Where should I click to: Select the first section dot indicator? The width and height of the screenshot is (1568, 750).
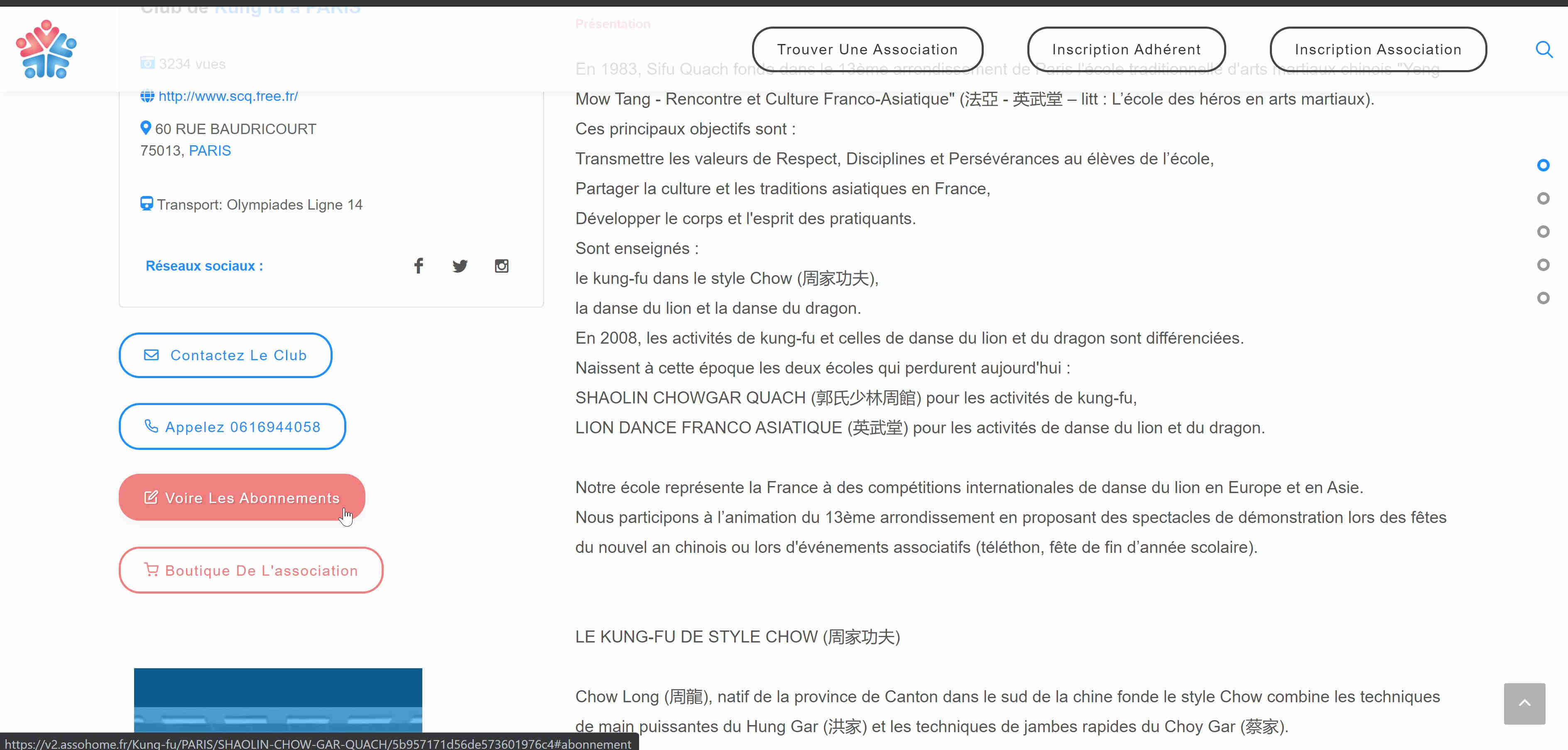pos(1542,166)
